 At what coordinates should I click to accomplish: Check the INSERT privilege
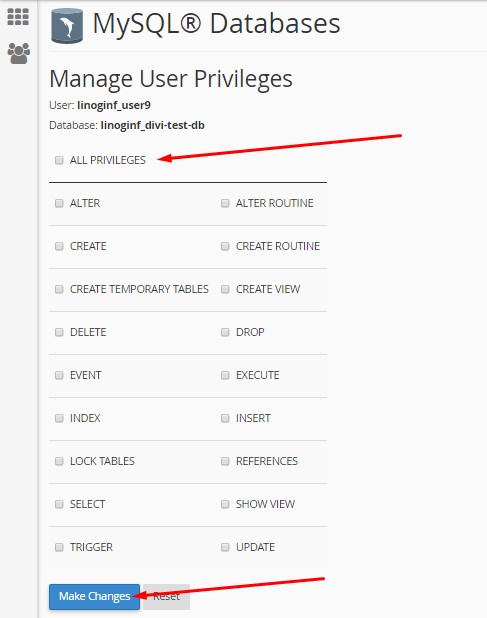click(x=225, y=418)
